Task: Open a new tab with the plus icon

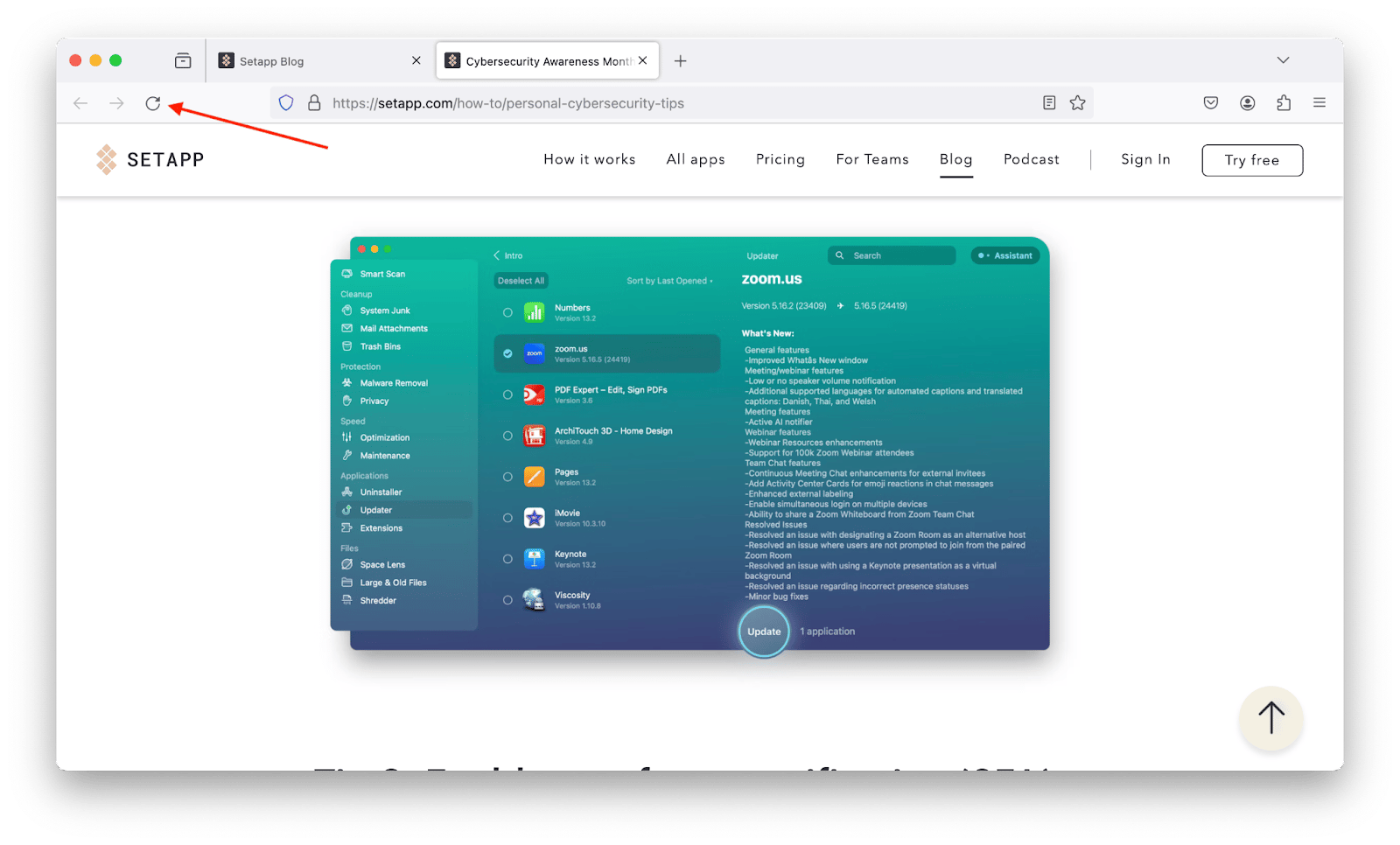Action: point(680,60)
